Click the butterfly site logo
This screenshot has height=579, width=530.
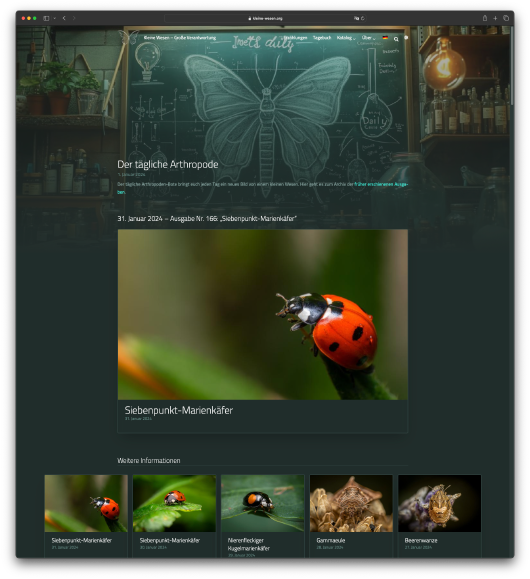[x=129, y=37]
